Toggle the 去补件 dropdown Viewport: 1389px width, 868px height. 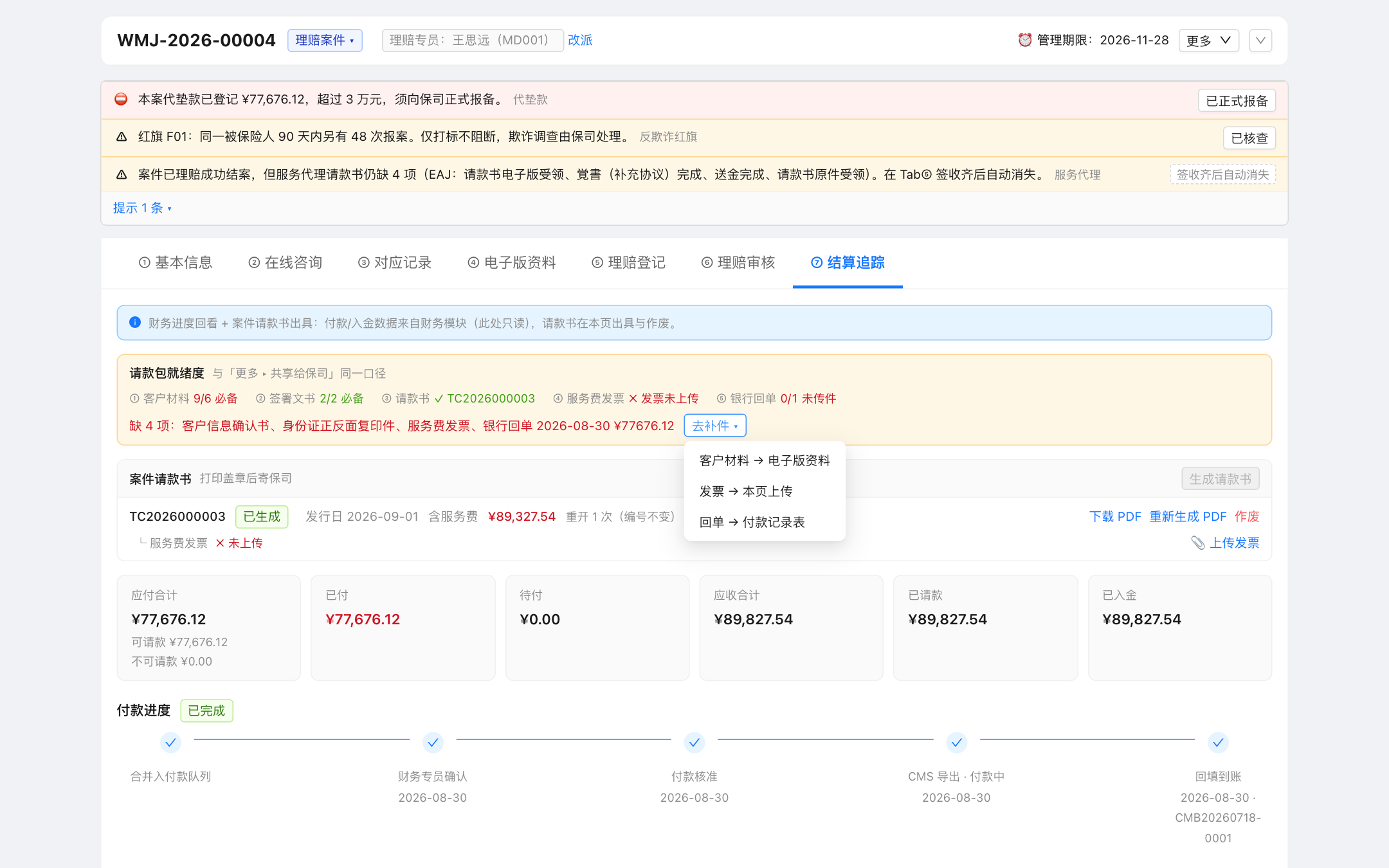pyautogui.click(x=715, y=426)
